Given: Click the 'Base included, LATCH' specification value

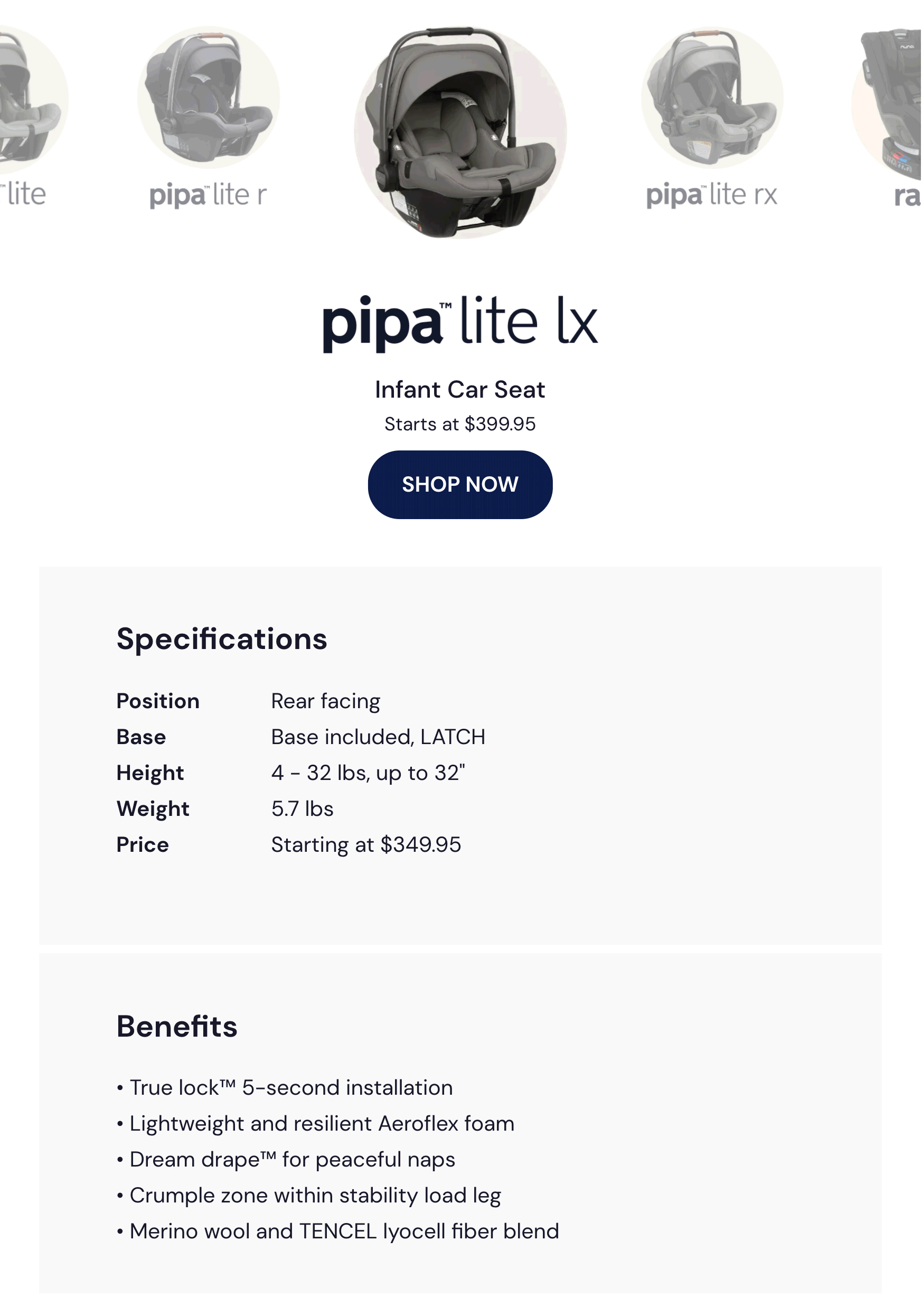Looking at the screenshot, I should pos(378,737).
